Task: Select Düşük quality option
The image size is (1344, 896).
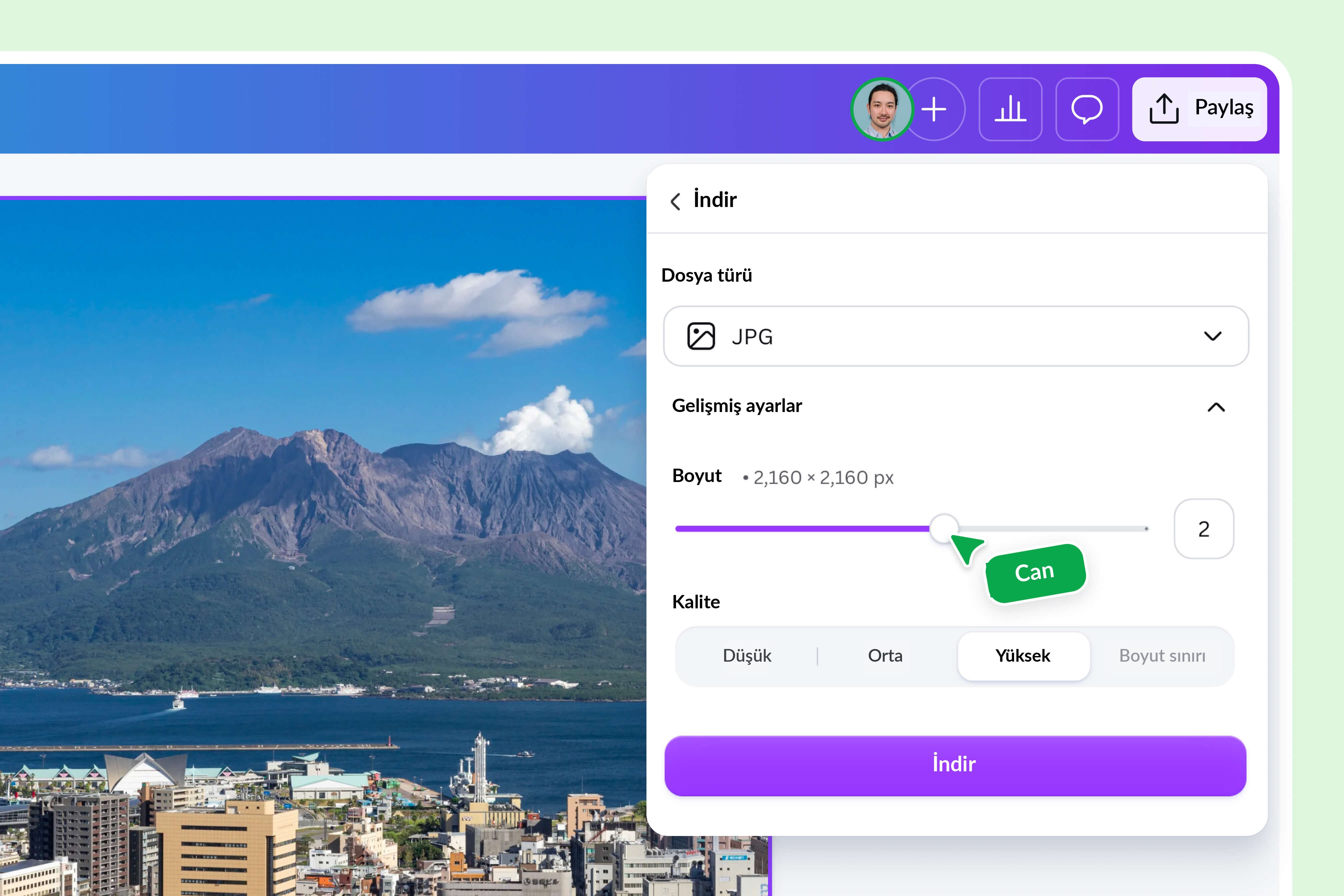Action: (x=747, y=656)
